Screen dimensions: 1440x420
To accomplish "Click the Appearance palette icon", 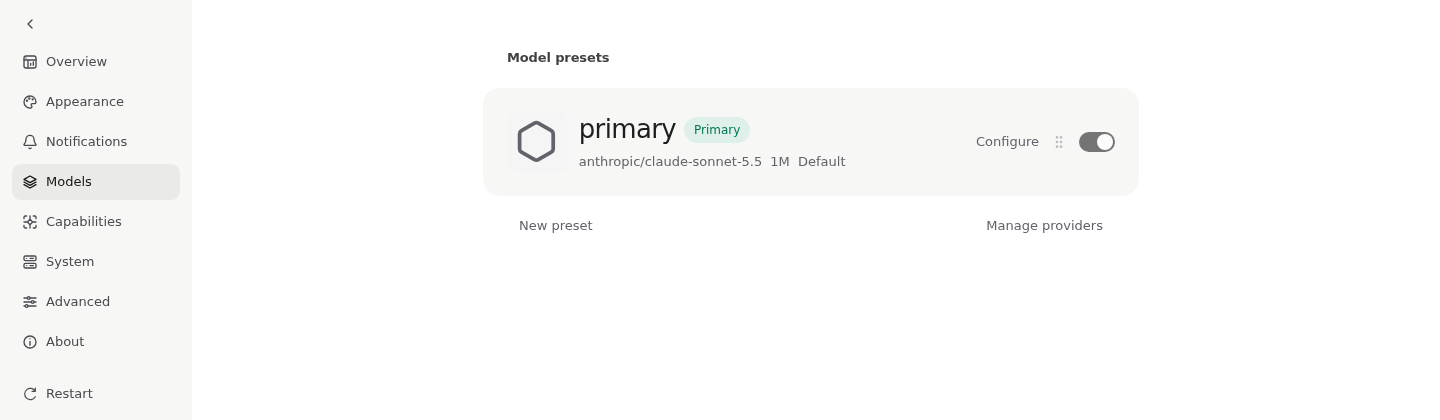I will (30, 102).
